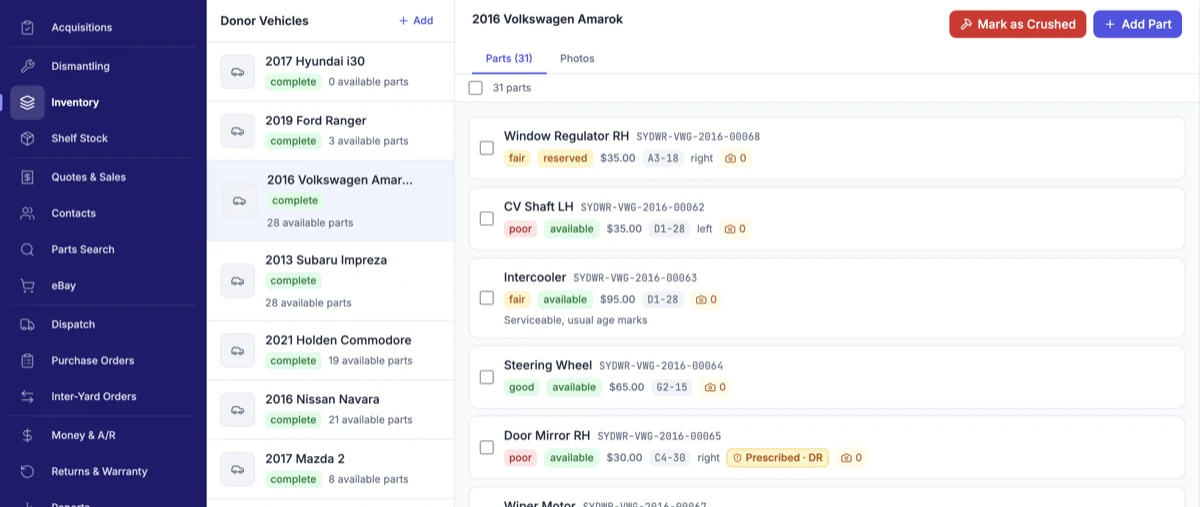Click car icon beside 2017 Mazda 2
1200x507 pixels.
(238, 469)
